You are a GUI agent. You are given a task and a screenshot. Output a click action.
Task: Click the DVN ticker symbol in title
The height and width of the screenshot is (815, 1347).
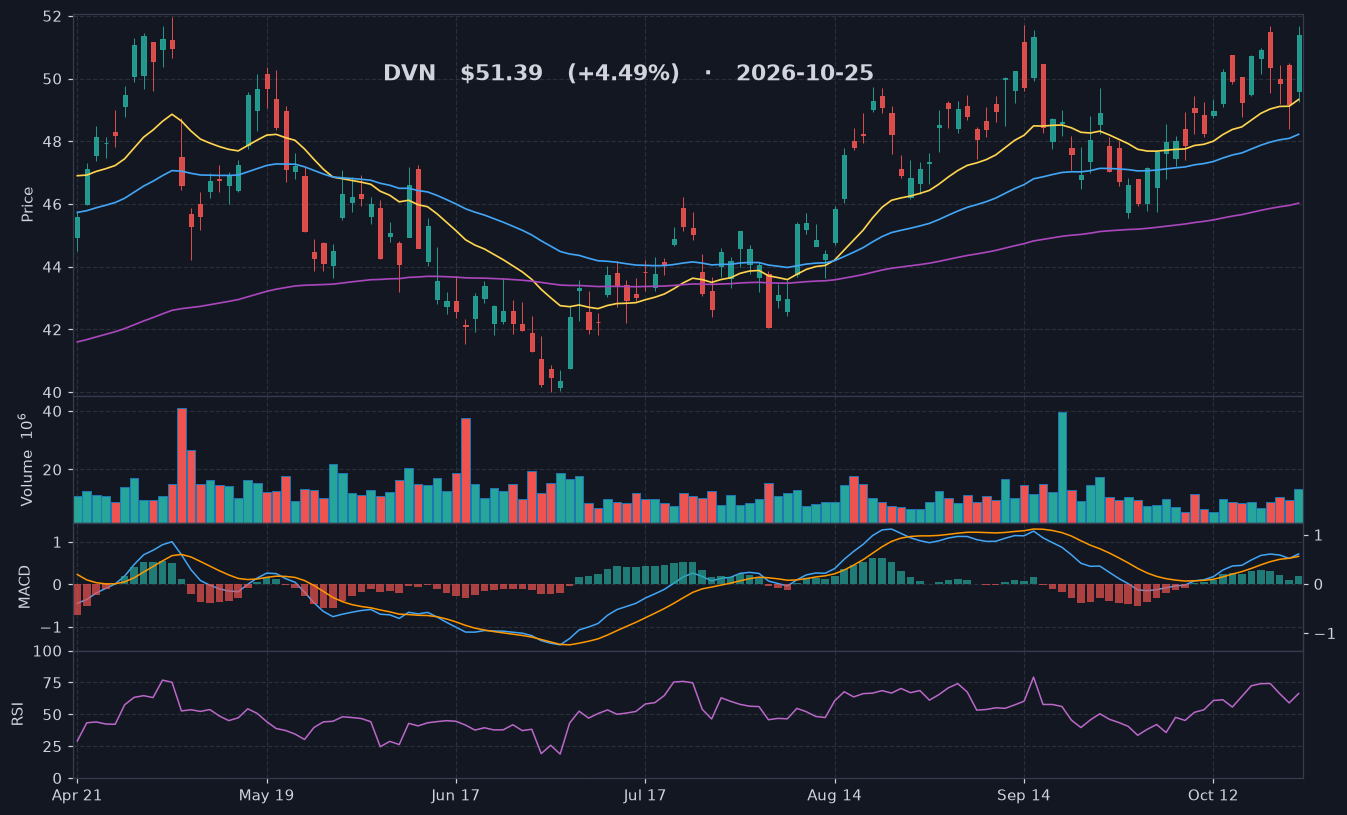[x=410, y=73]
